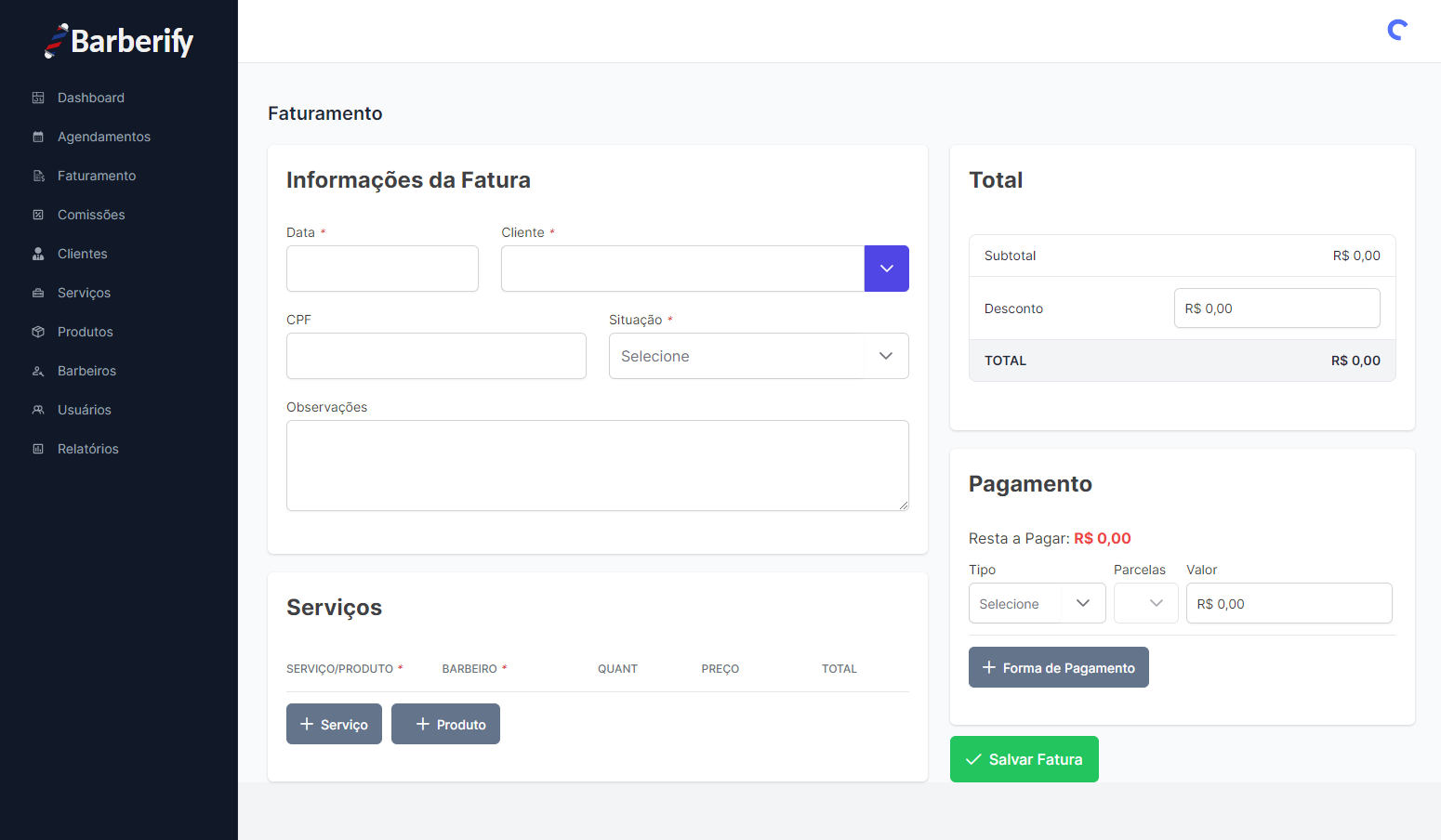Image resolution: width=1441 pixels, height=840 pixels.
Task: Click the add Serviço button
Action: coord(334,724)
